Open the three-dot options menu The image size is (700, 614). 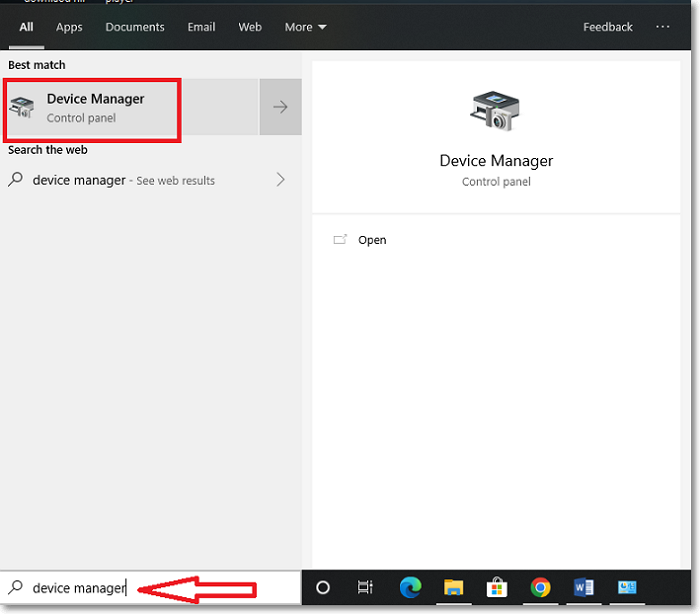(x=662, y=27)
